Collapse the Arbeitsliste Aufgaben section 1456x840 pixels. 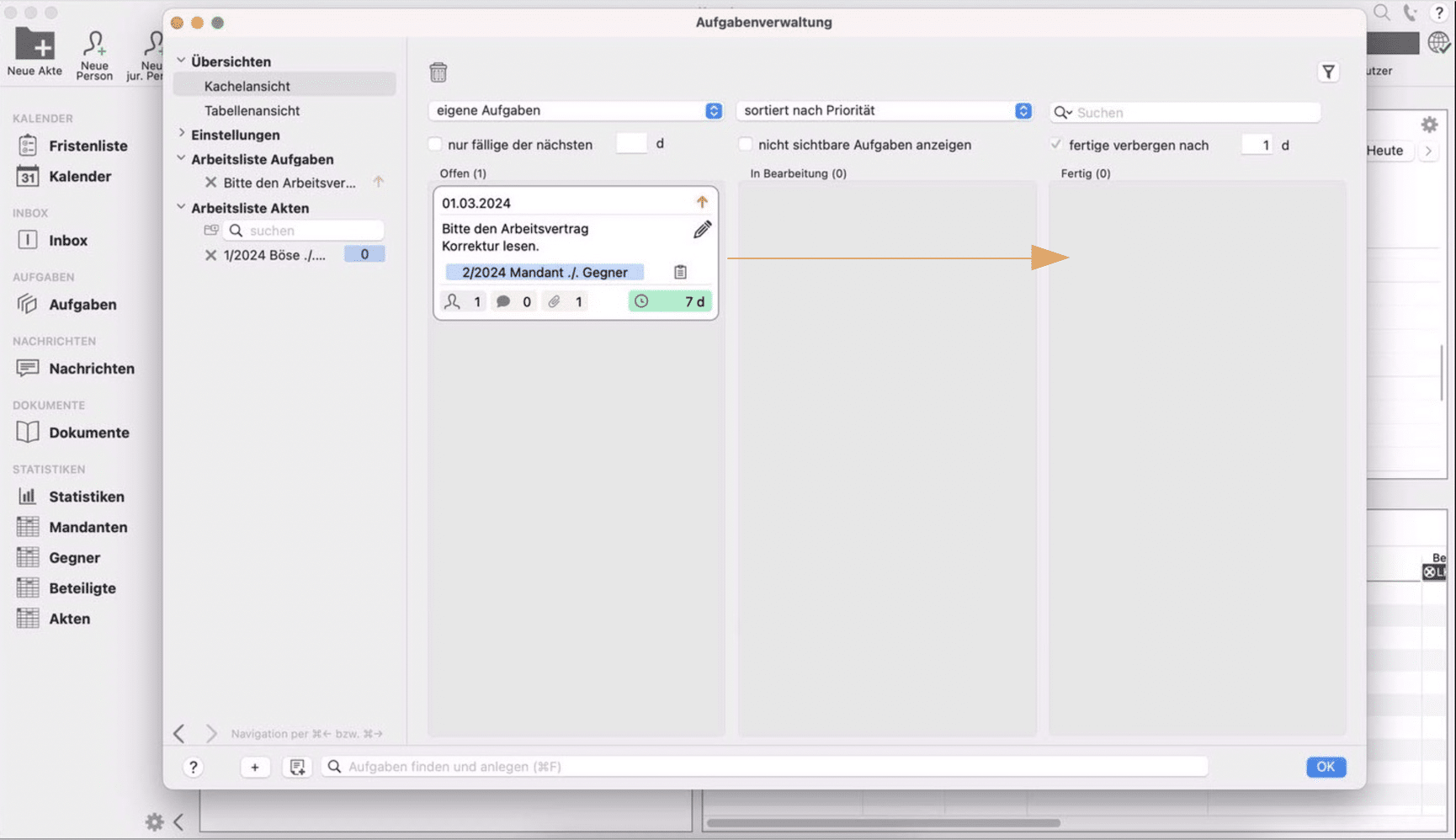click(181, 158)
